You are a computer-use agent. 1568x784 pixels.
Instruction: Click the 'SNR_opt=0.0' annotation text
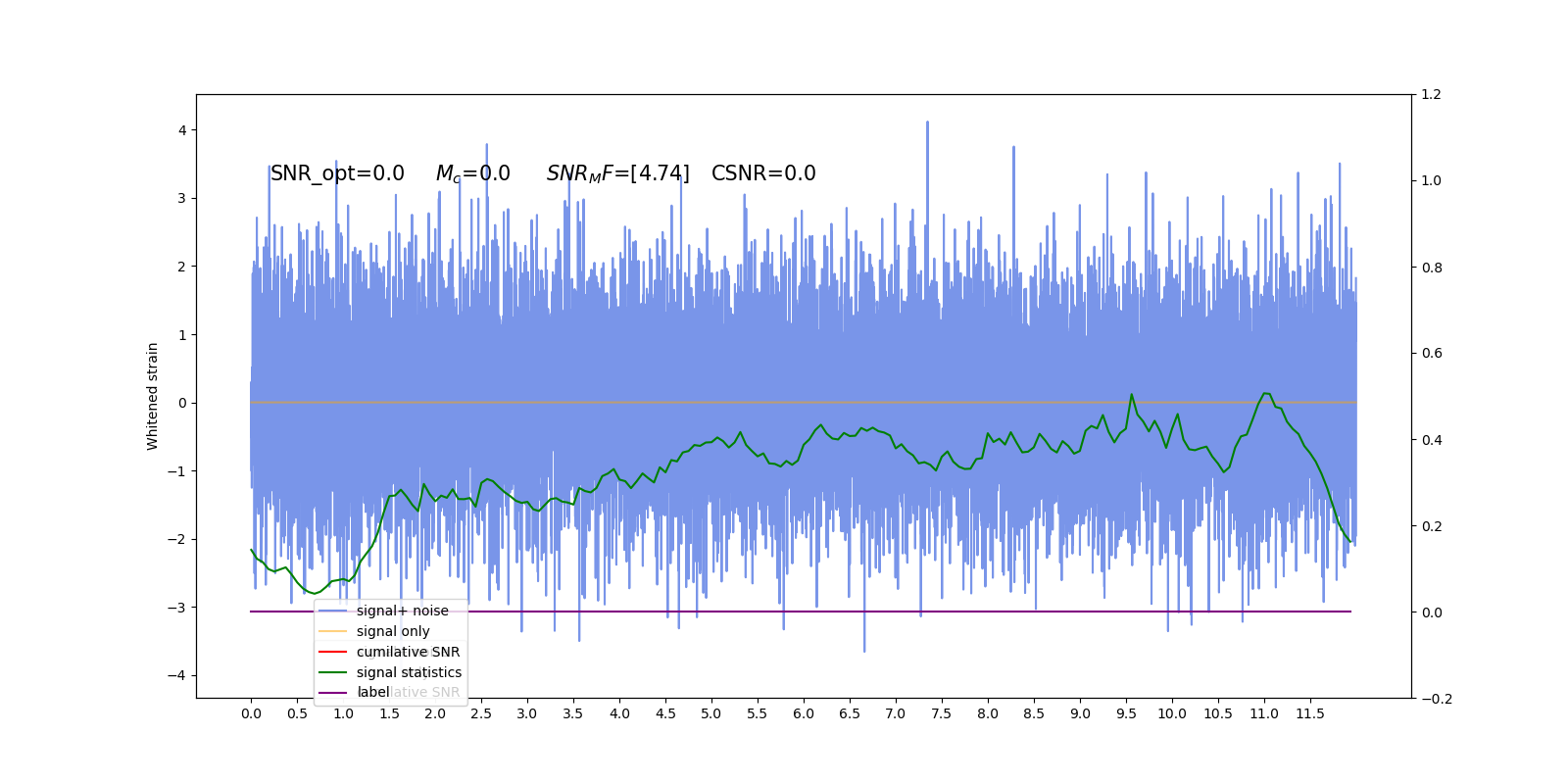pos(337,173)
